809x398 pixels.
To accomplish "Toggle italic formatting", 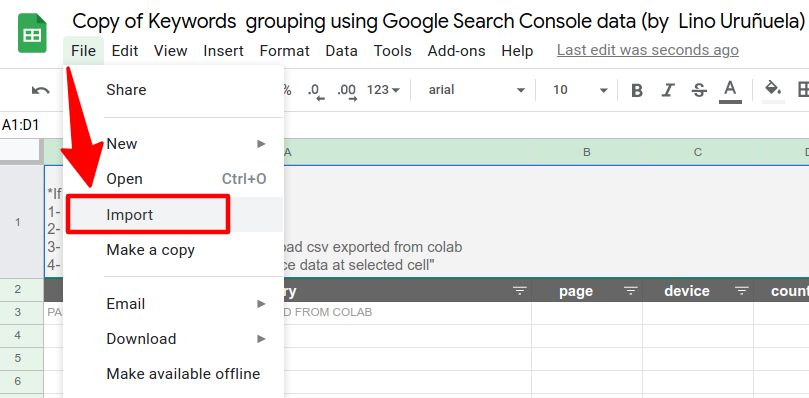I will 668,91.
